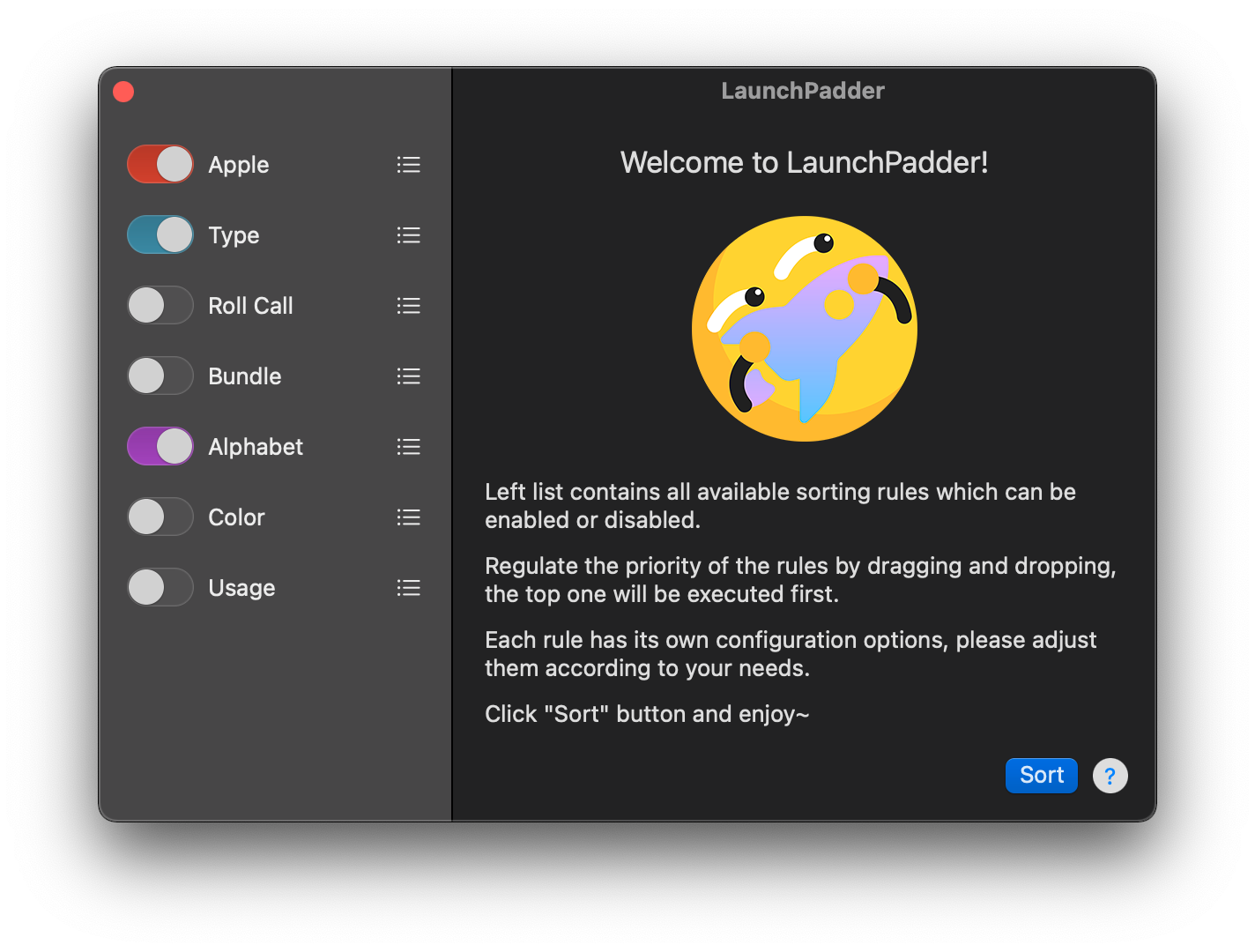Click the 'Each rule has its own configuration' paragraph
The height and width of the screenshot is (952, 1255).
tap(791, 654)
